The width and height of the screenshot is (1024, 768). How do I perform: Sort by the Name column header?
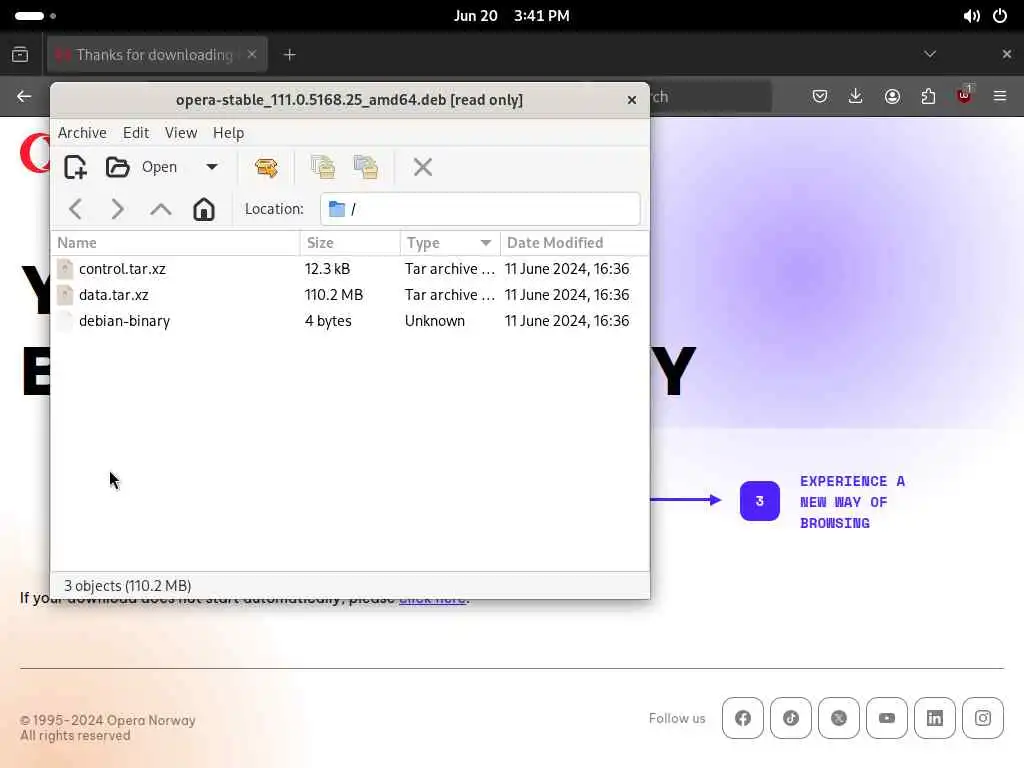click(x=175, y=243)
